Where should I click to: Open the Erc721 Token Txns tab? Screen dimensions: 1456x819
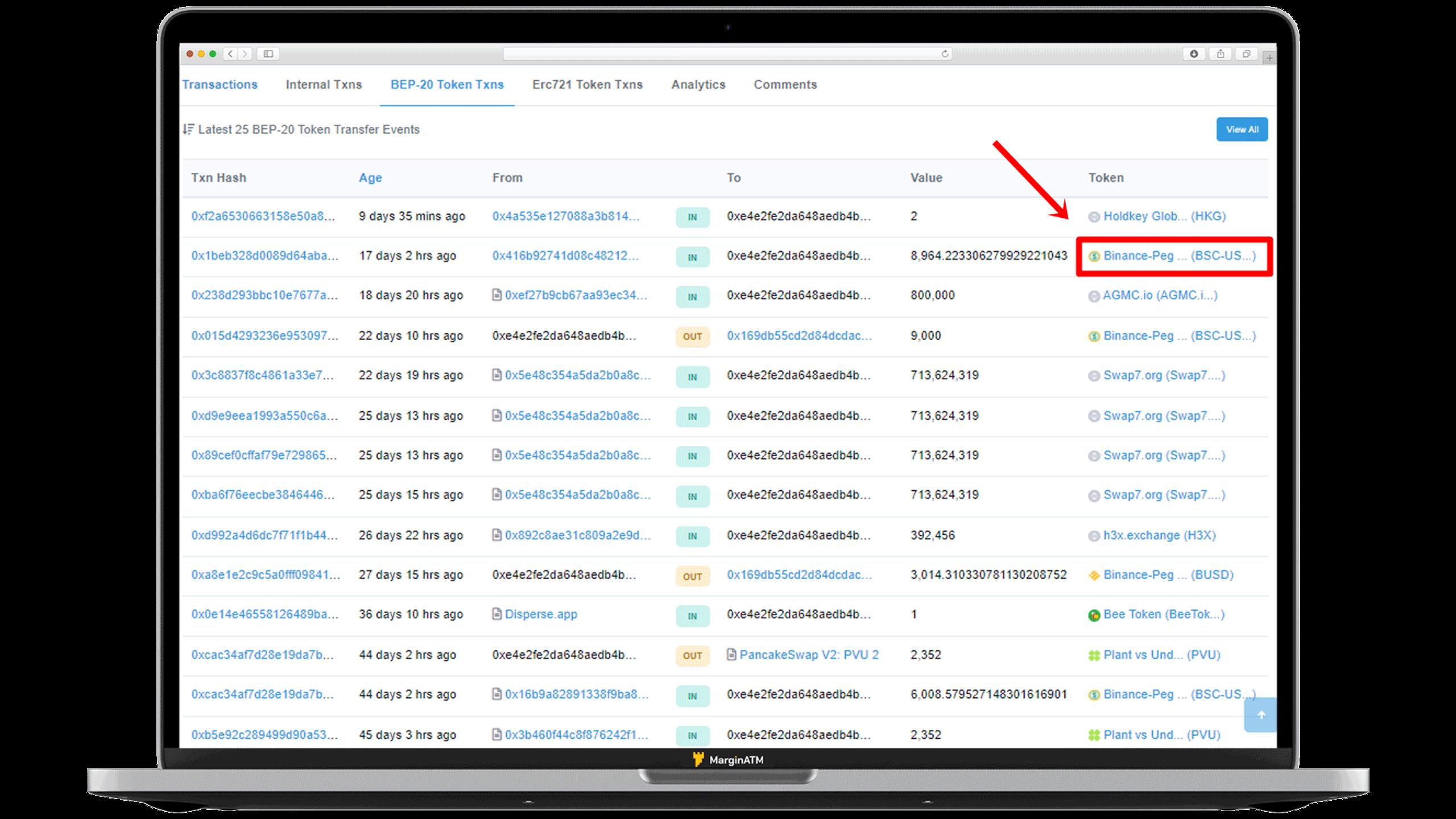click(x=588, y=85)
